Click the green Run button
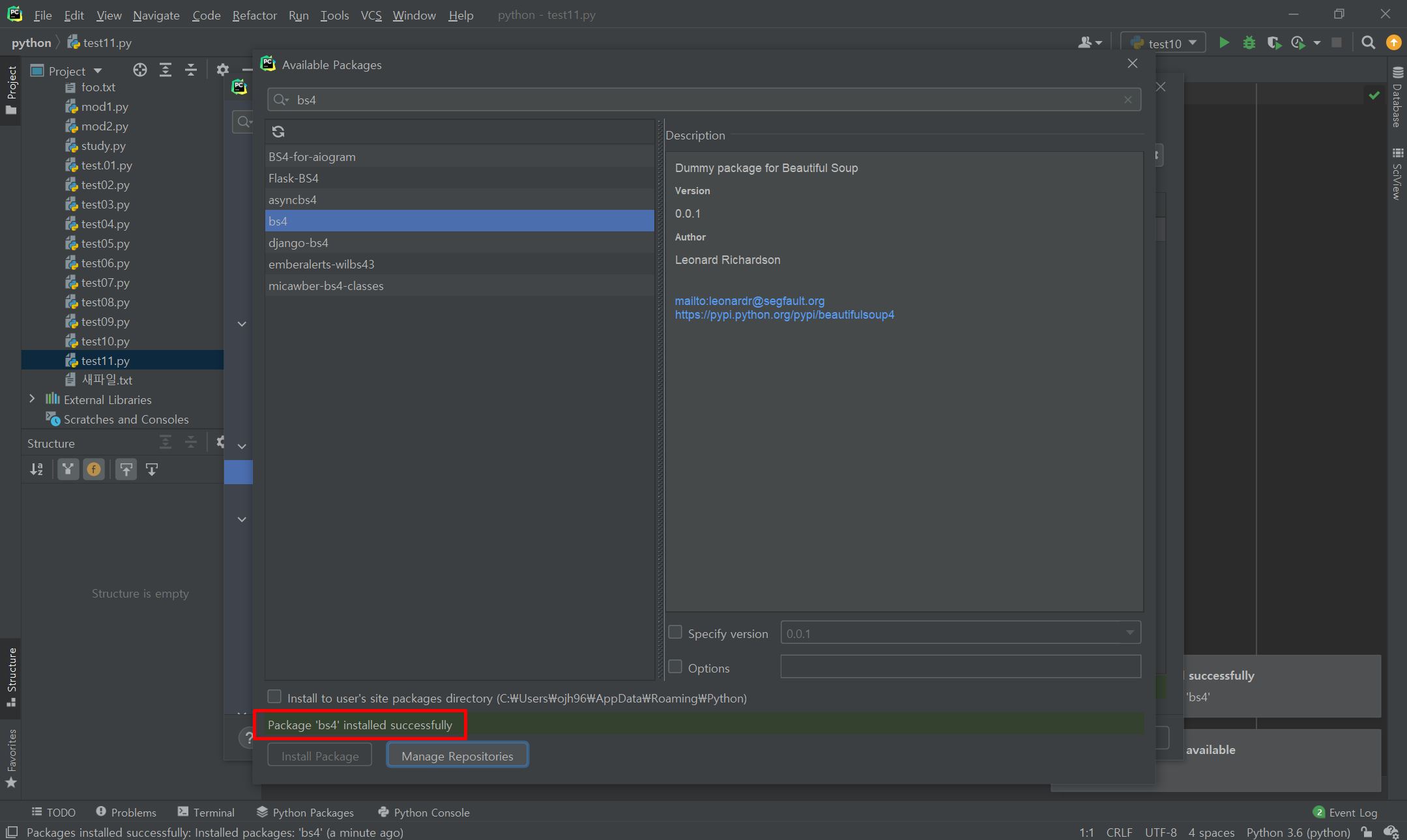 tap(1224, 43)
